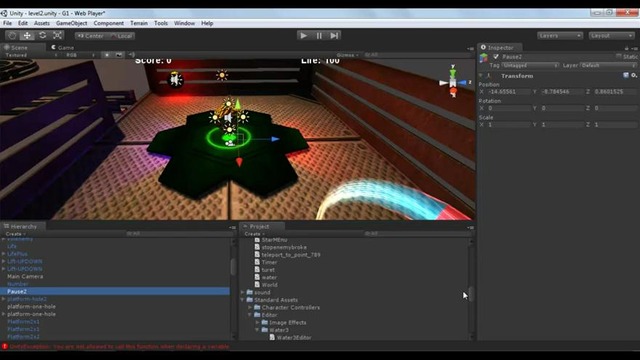Open the Scene view panel options menu
Screen dimensions: 640x360
pos(470,49)
